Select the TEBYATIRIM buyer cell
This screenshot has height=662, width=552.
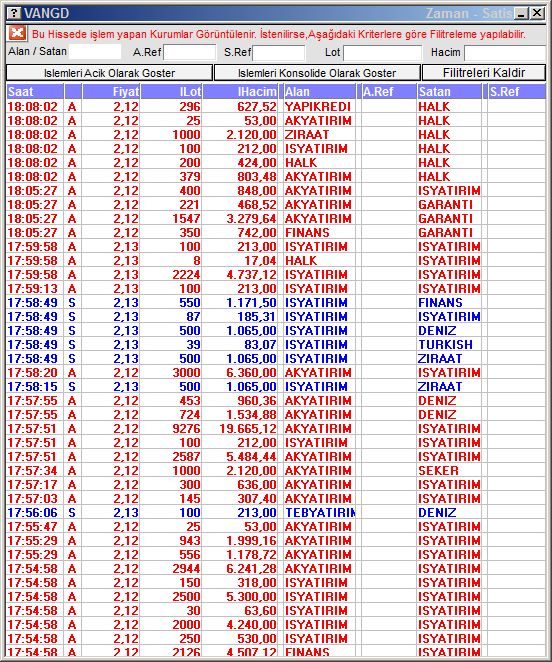[x=319, y=513]
